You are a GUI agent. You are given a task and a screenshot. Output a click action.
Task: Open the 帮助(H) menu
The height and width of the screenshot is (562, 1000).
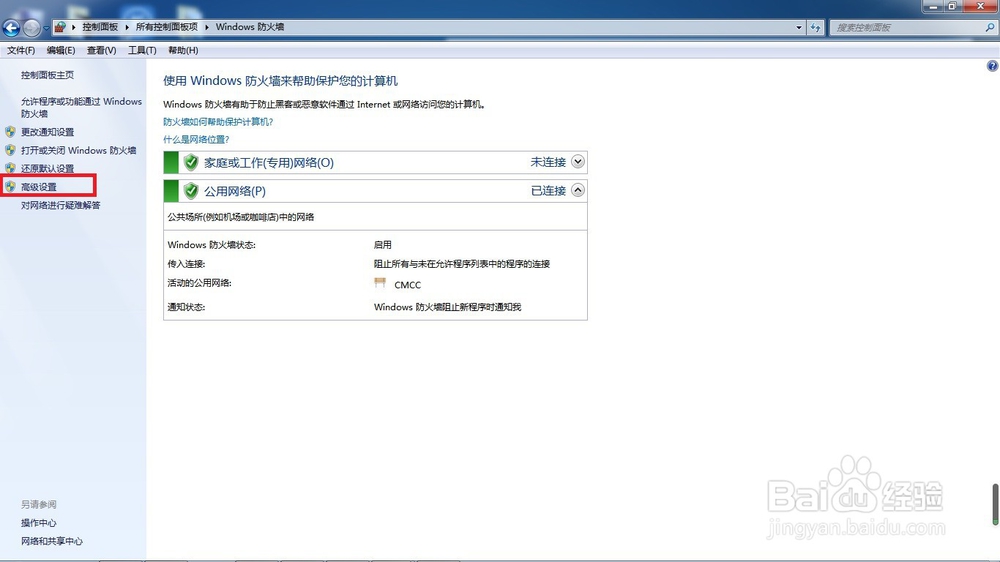pyautogui.click(x=183, y=50)
